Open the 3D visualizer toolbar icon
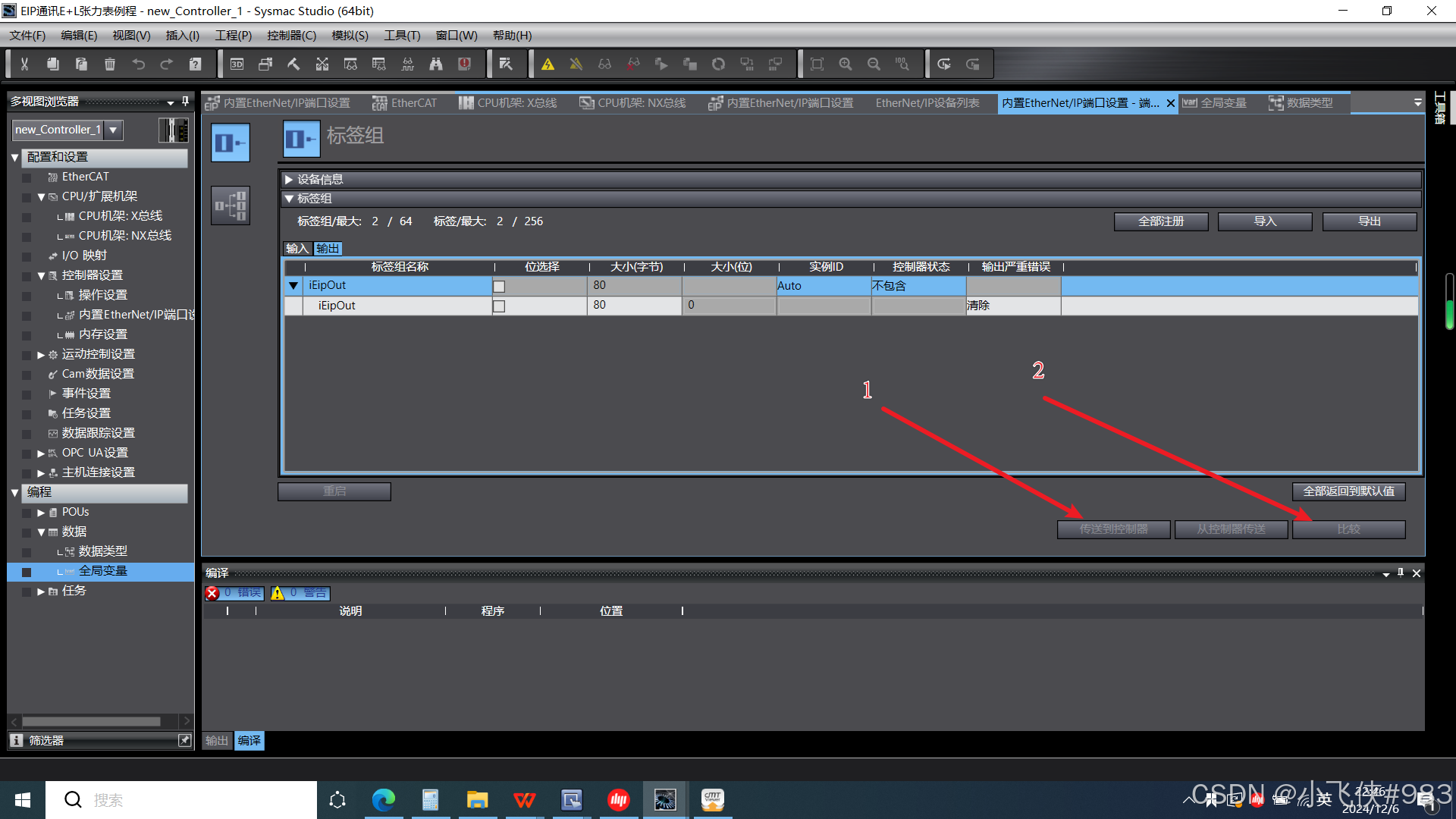The width and height of the screenshot is (1456, 819). coord(237,64)
